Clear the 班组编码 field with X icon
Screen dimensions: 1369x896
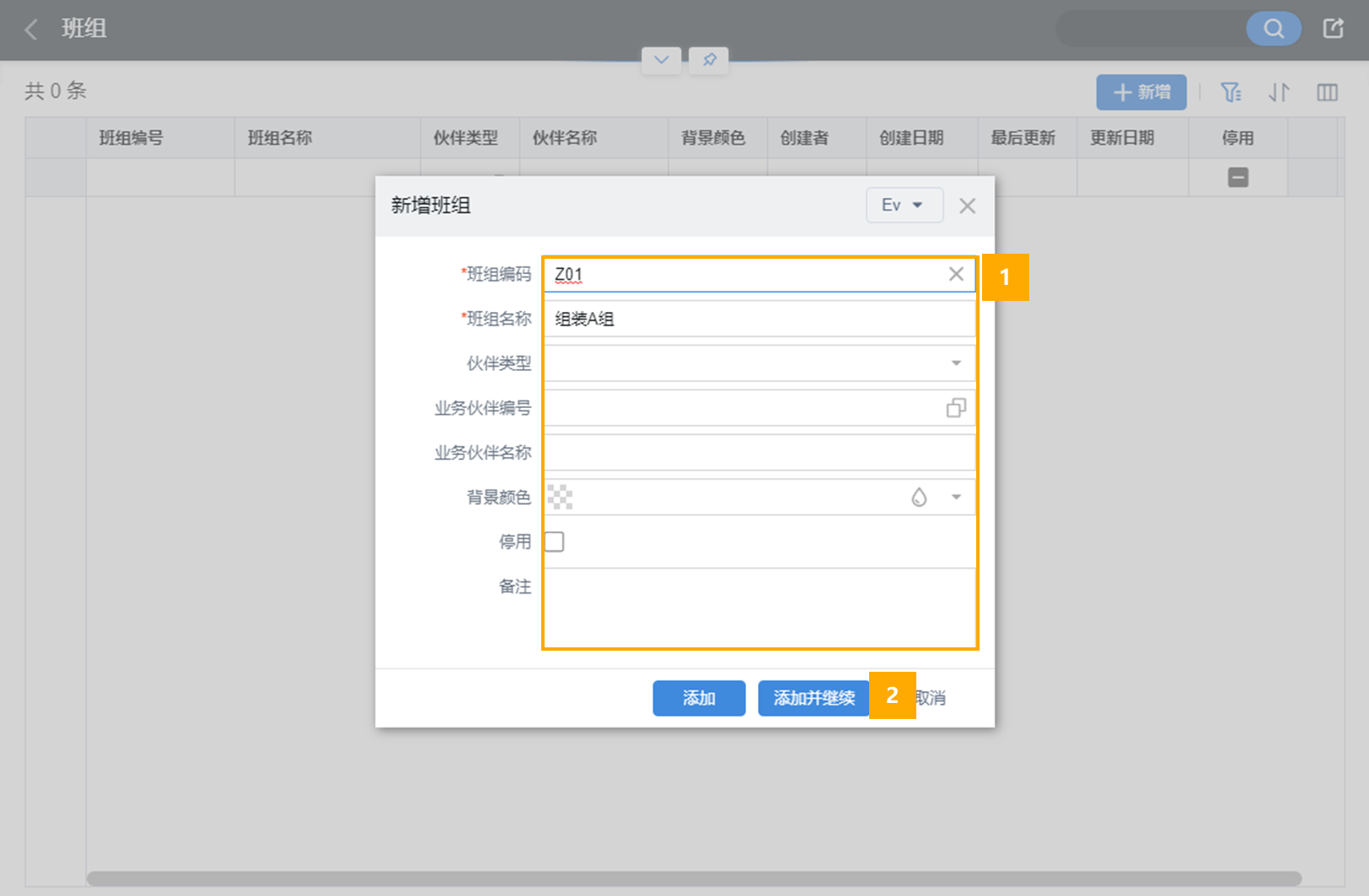coord(956,274)
